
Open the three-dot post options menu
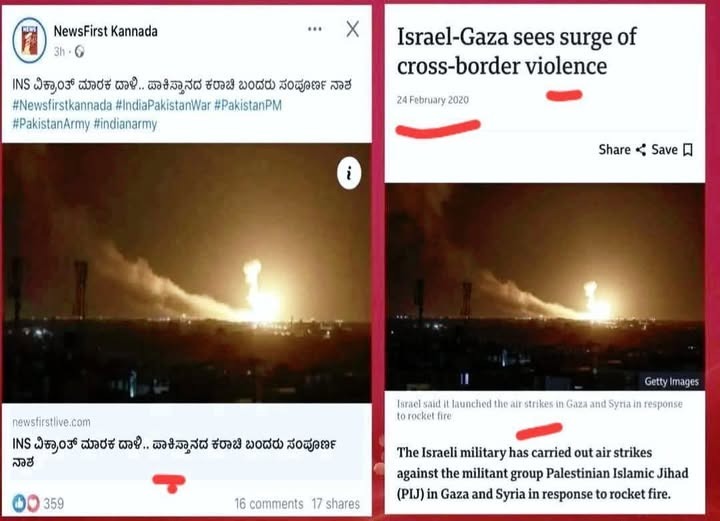(315, 29)
